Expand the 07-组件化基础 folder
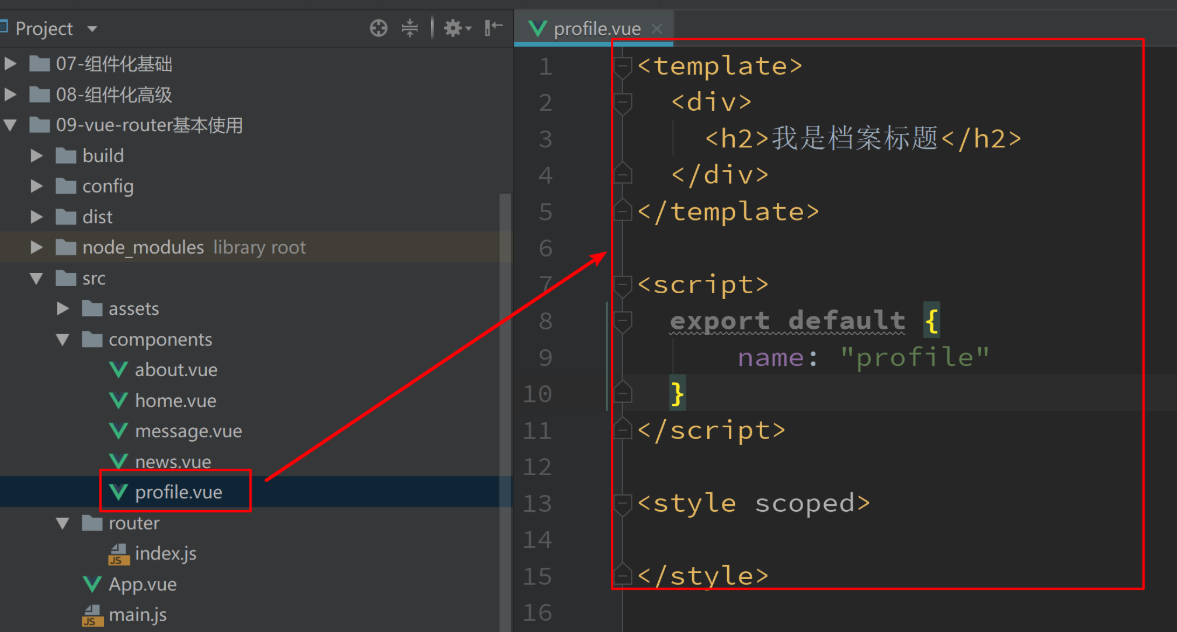Image resolution: width=1177 pixels, height=632 pixels. pyautogui.click(x=11, y=64)
